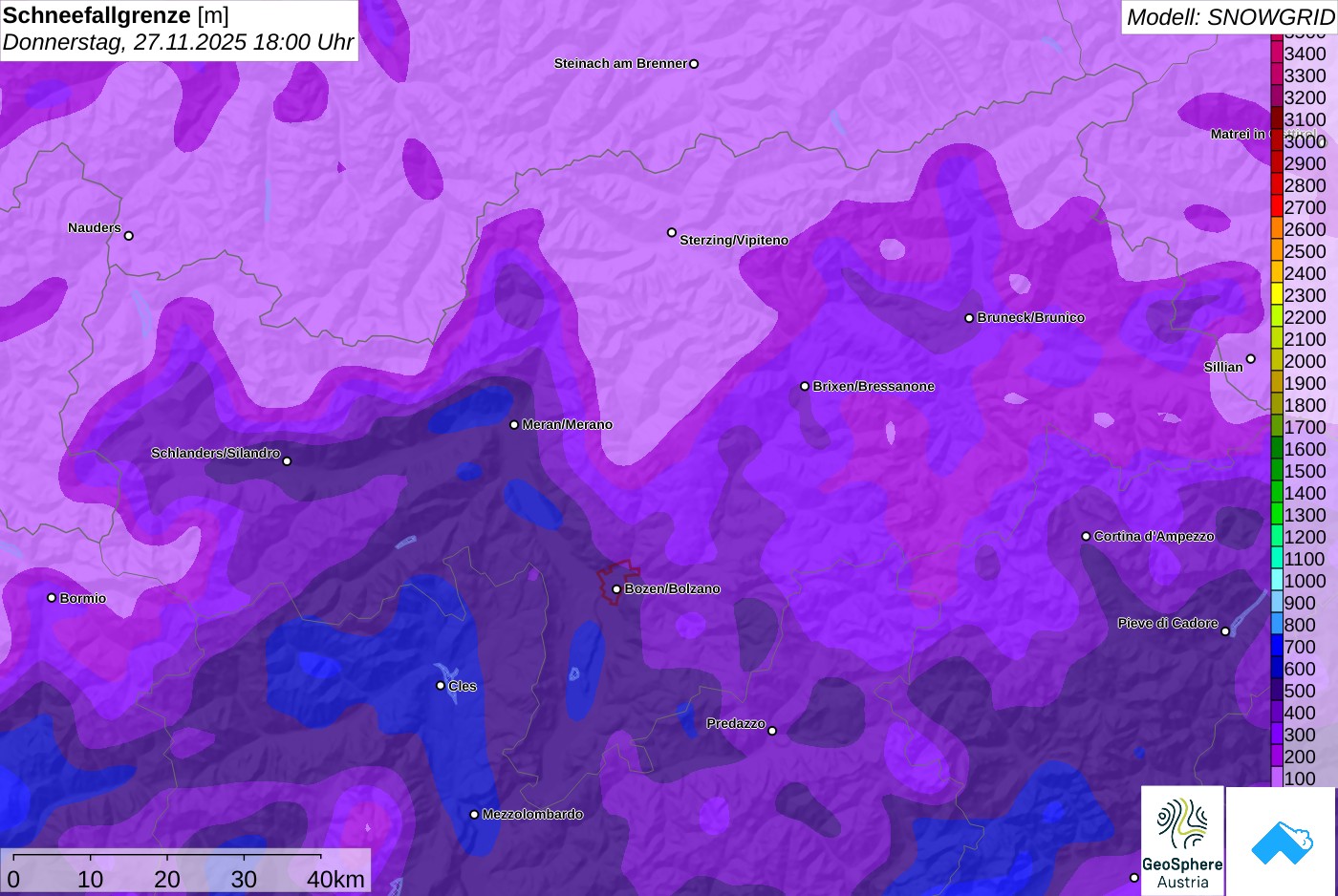Screen dimensions: 1338x896
Task: Click the Nauders marker dot
Action: tap(129, 236)
